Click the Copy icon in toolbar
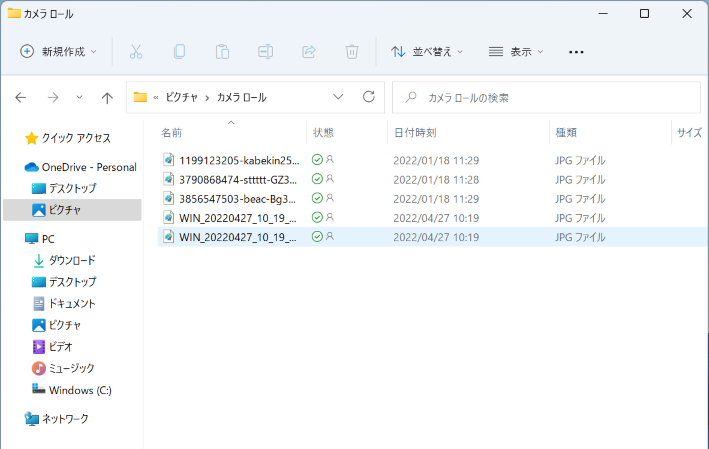 click(179, 52)
